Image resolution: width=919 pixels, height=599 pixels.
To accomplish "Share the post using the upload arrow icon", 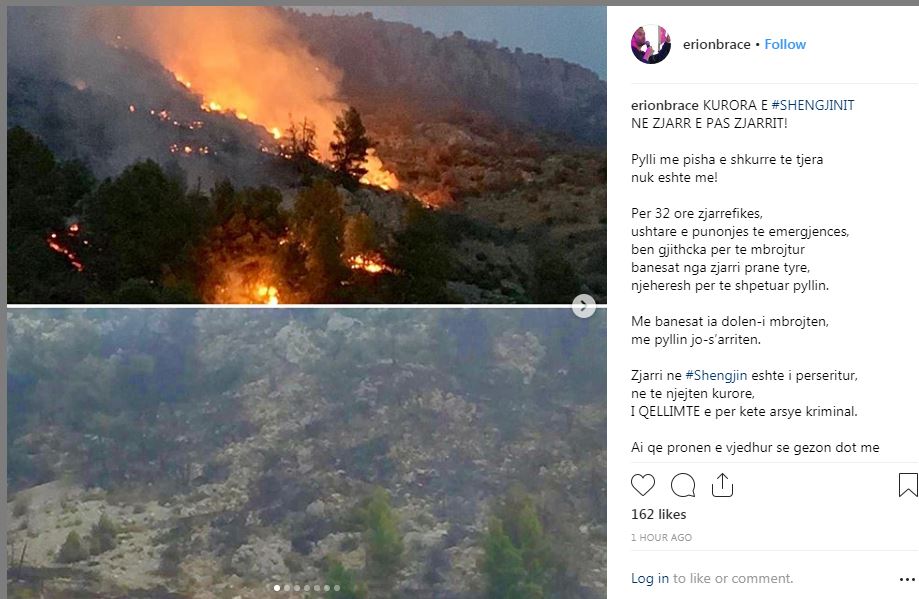I will click(722, 485).
